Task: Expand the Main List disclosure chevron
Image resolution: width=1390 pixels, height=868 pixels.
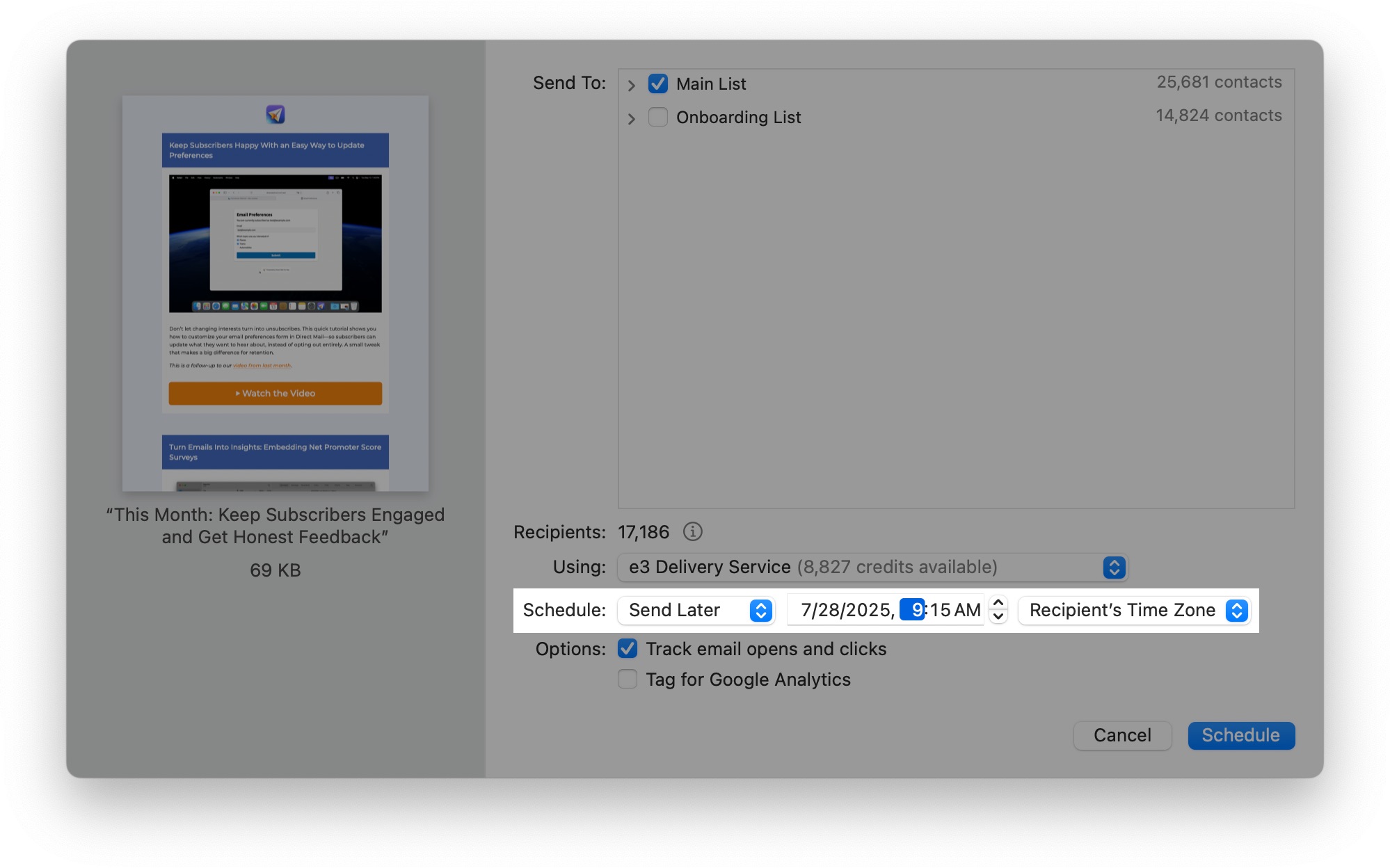Action: [x=632, y=85]
